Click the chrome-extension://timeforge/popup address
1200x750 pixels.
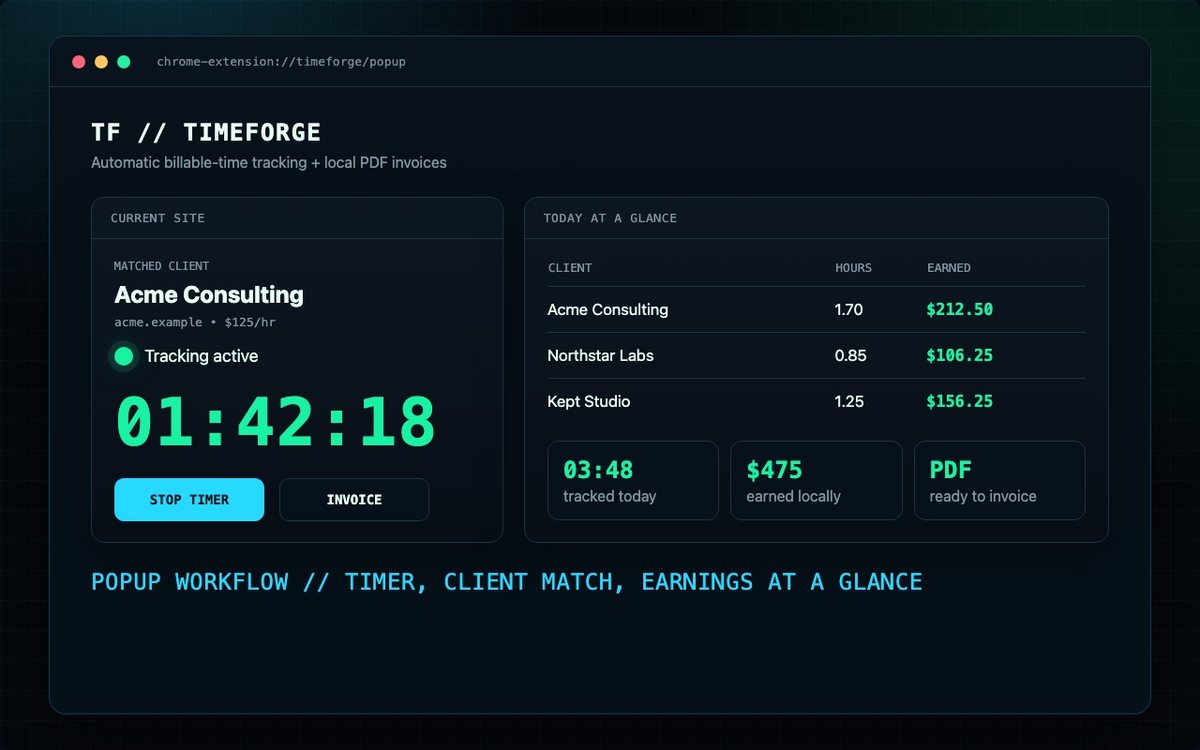(x=281, y=62)
